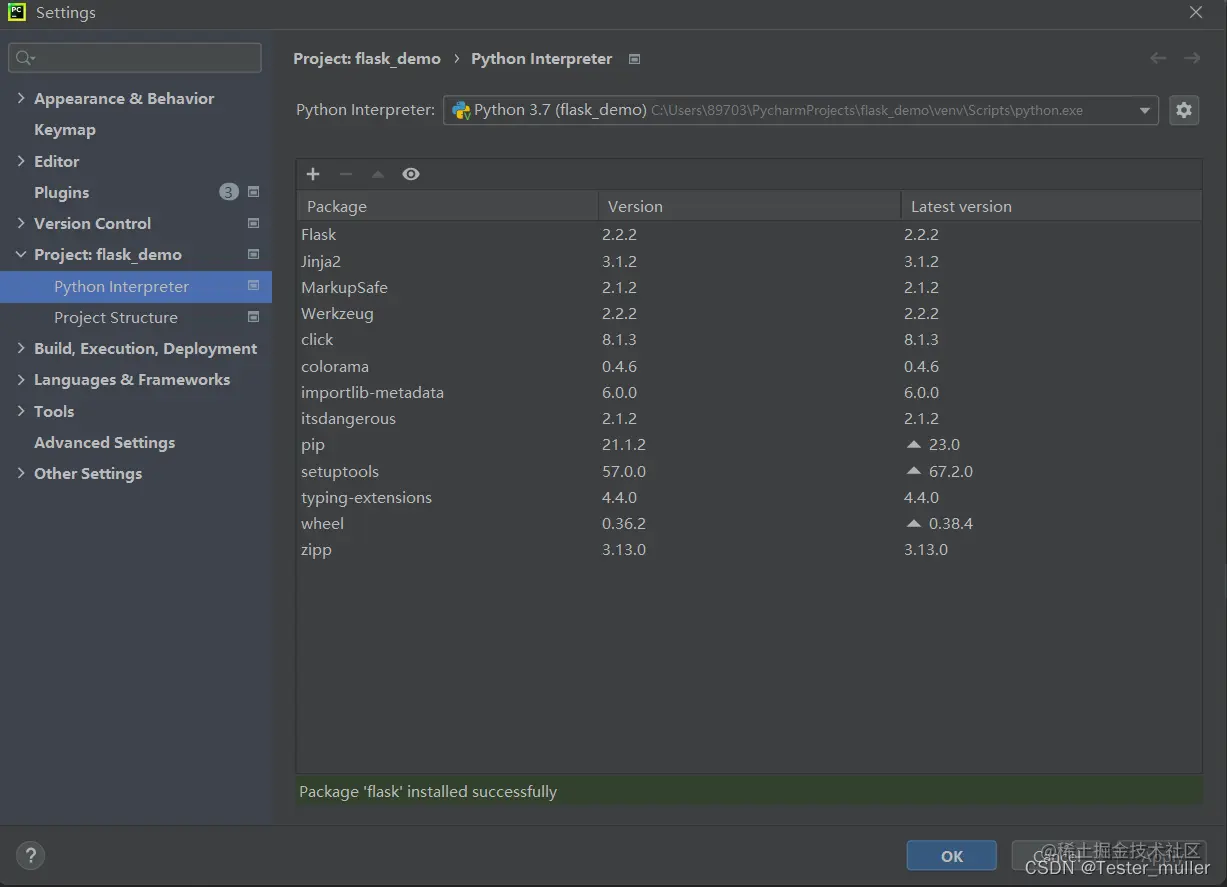Click project marker icon beside Project: flask_demo
The image size is (1227, 887).
(x=253, y=254)
